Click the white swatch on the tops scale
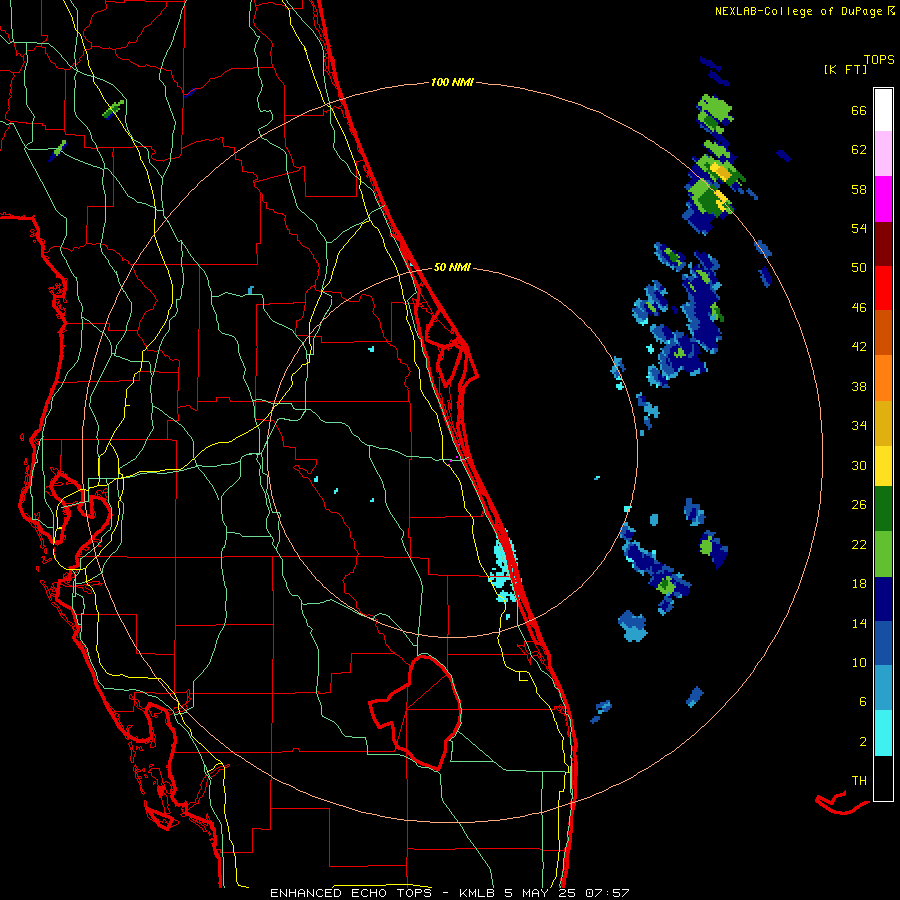This screenshot has width=900, height=900. [883, 110]
